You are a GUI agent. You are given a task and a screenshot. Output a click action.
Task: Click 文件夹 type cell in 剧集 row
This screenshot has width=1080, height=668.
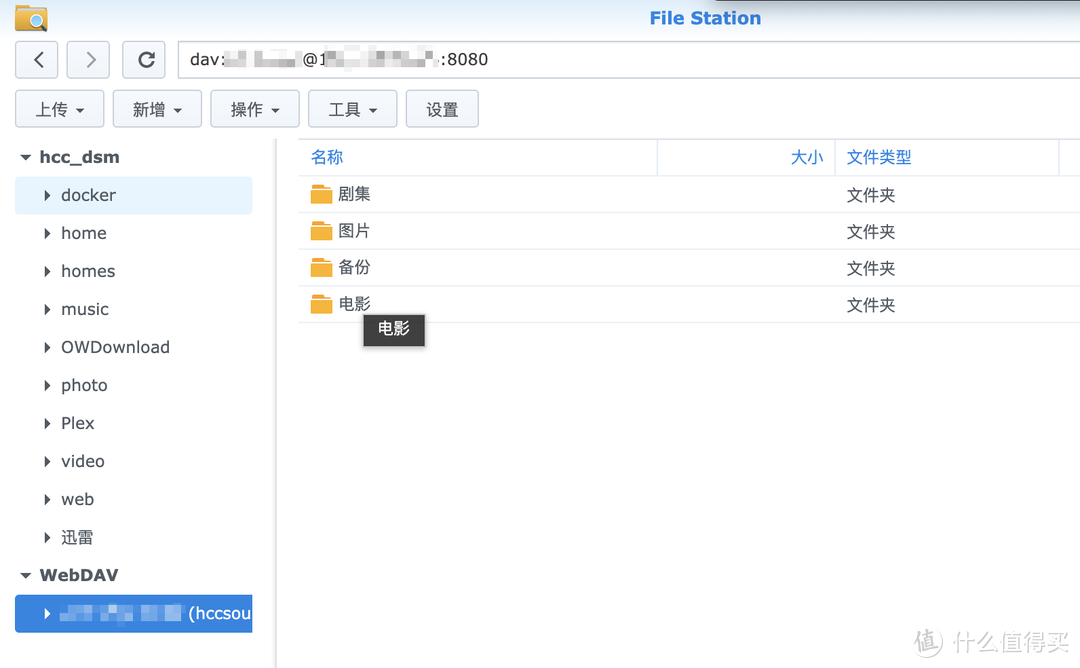coord(871,195)
